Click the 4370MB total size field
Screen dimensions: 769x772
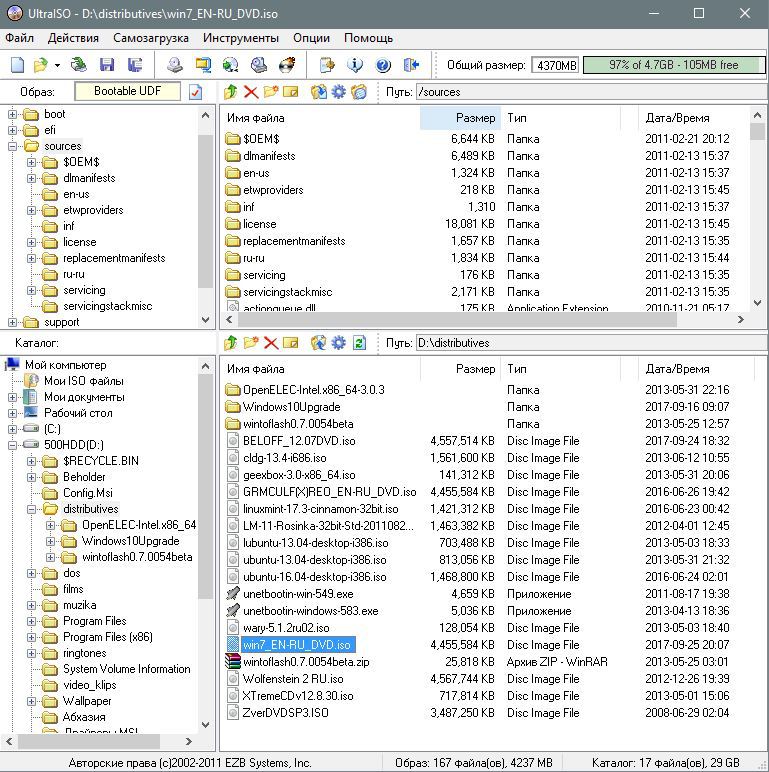point(556,65)
